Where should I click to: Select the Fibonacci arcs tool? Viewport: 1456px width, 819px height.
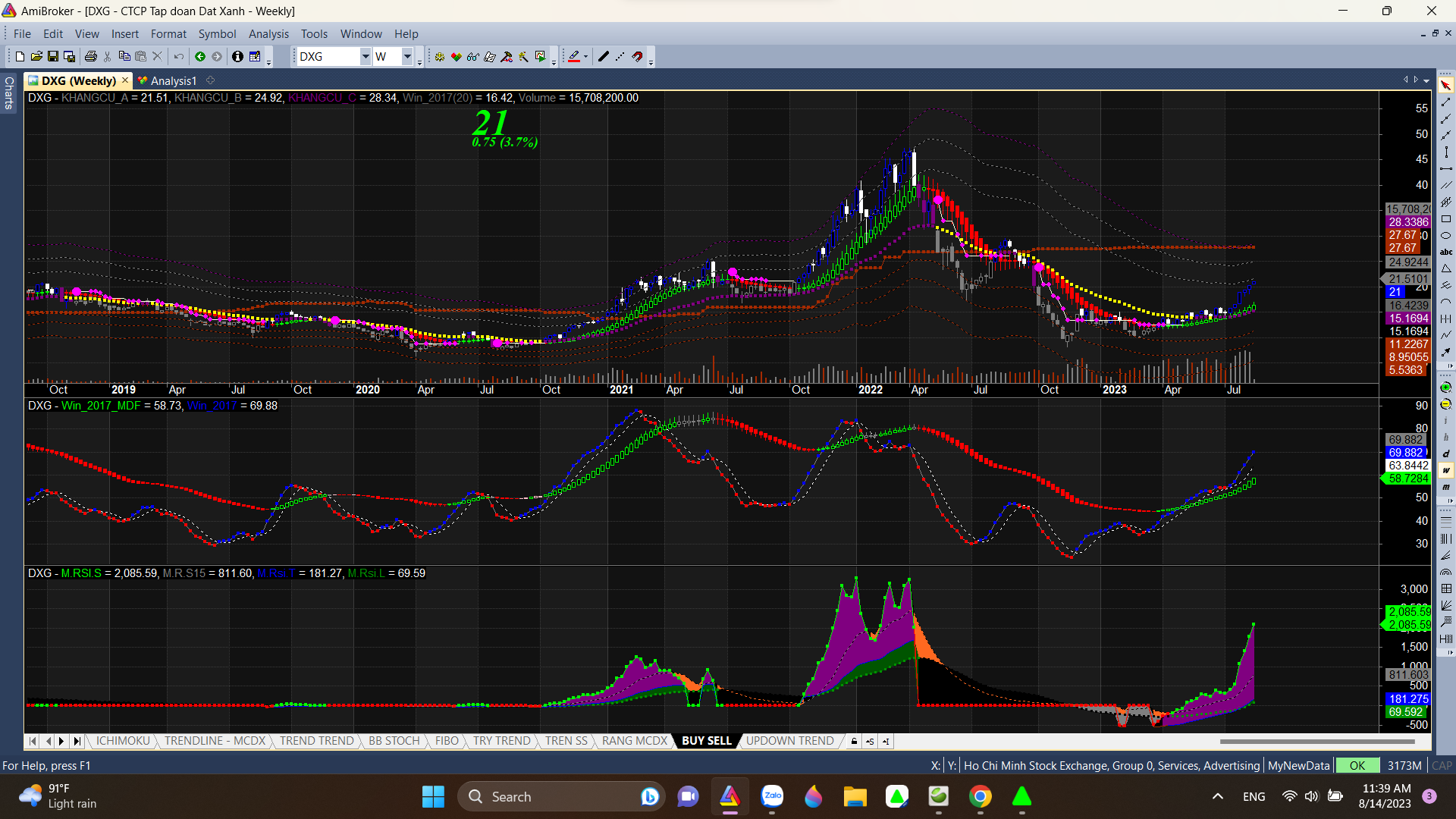(1446, 573)
